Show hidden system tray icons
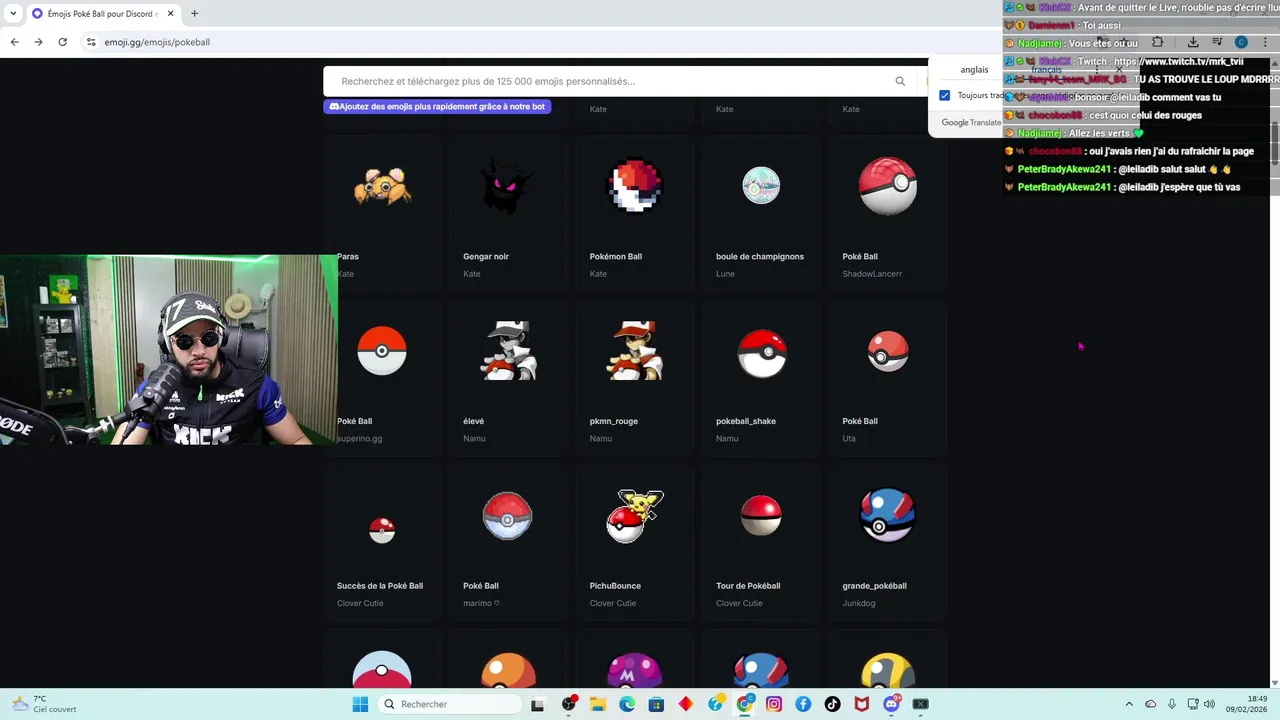This screenshot has height=720, width=1280. (x=1129, y=704)
